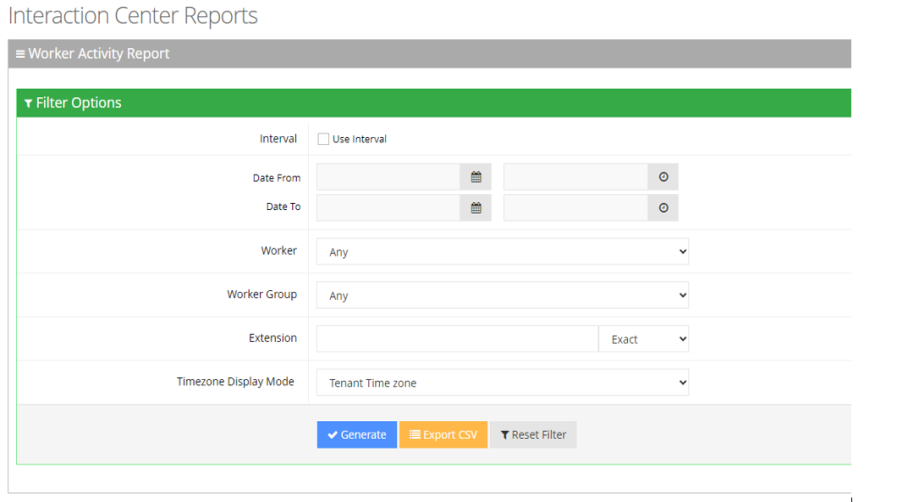Open the Date From clock time picker
919x502 pixels.
(663, 178)
